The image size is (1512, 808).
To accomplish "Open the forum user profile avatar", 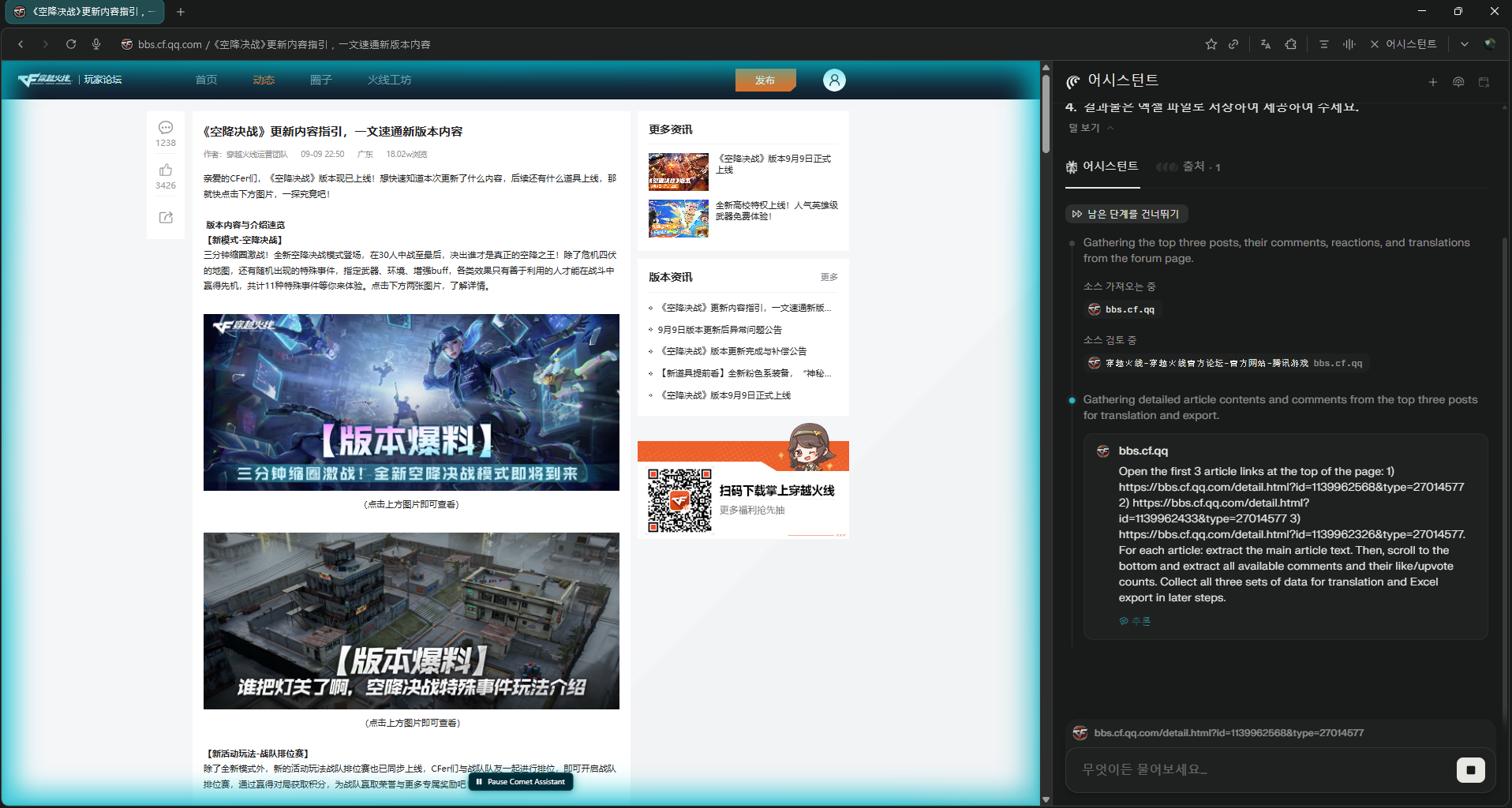I will [x=834, y=80].
